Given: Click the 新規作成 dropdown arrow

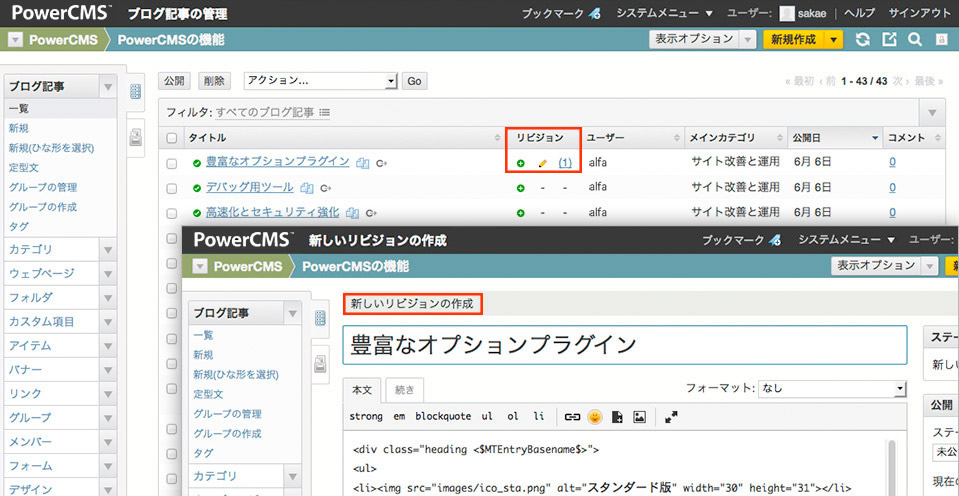Looking at the screenshot, I should pos(833,40).
